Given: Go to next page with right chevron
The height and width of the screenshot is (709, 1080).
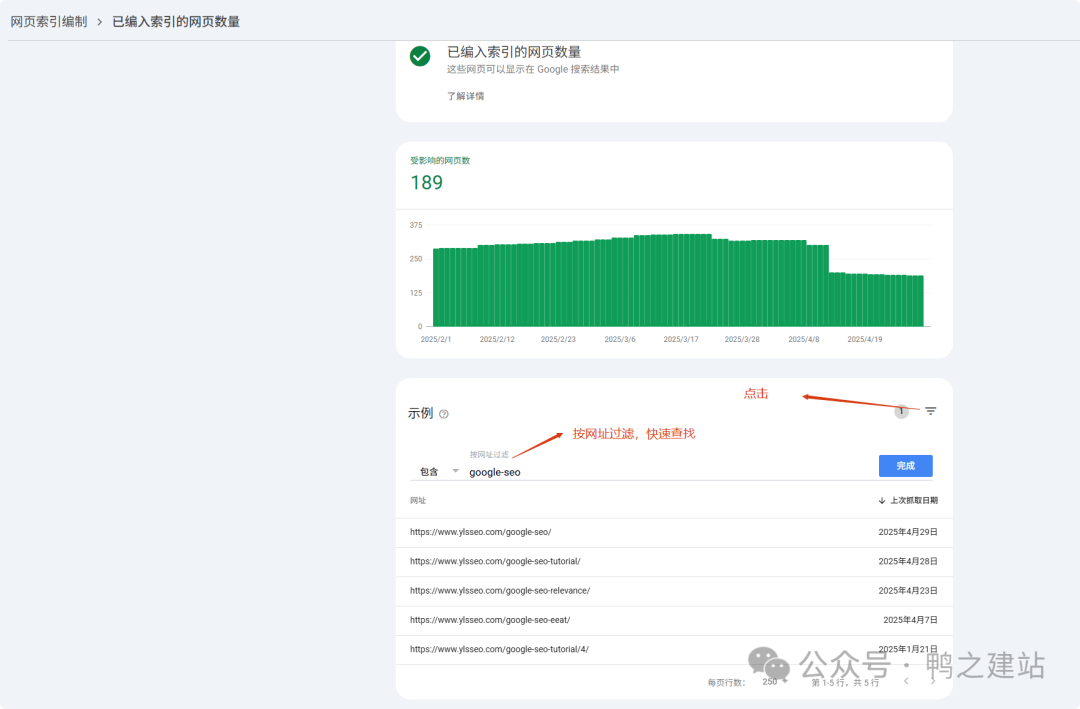Looking at the screenshot, I should pyautogui.click(x=932, y=681).
